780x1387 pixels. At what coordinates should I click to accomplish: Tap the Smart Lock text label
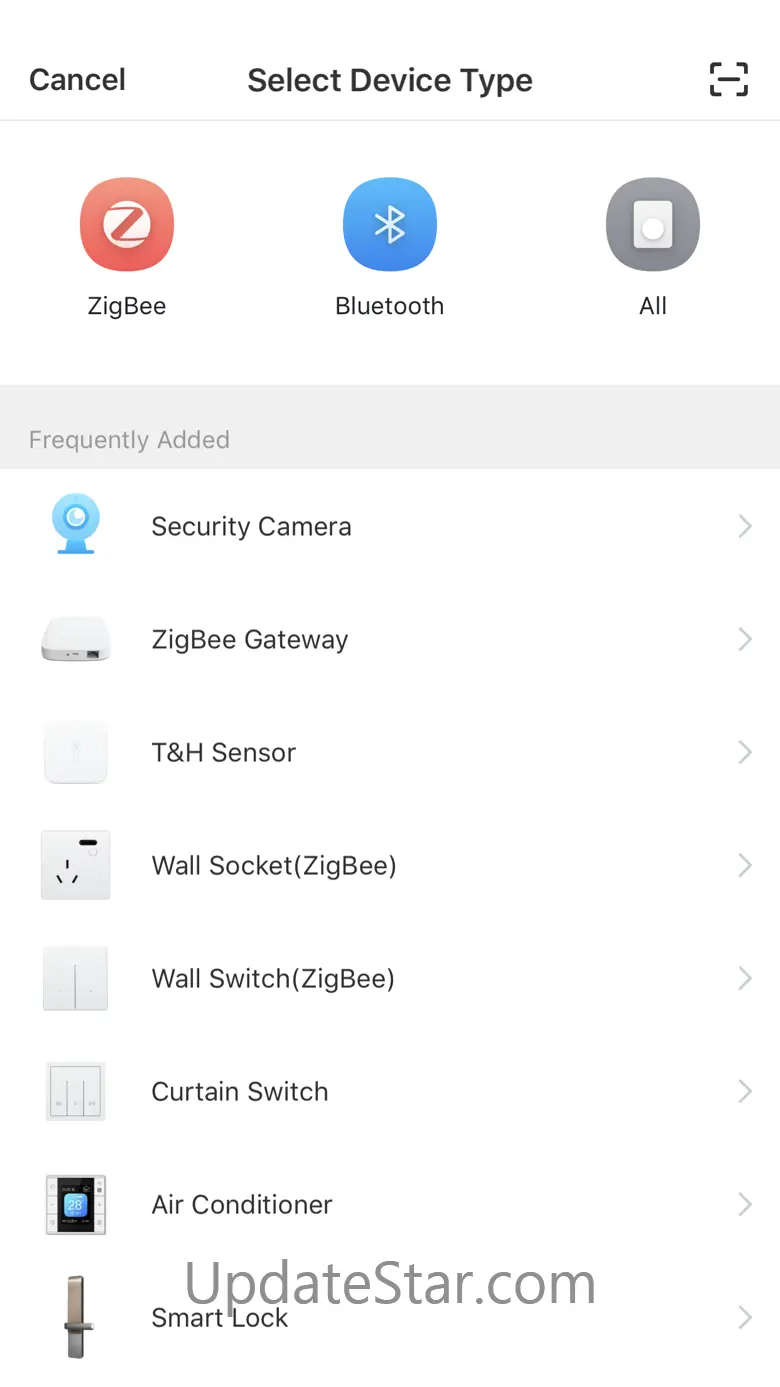(220, 1318)
